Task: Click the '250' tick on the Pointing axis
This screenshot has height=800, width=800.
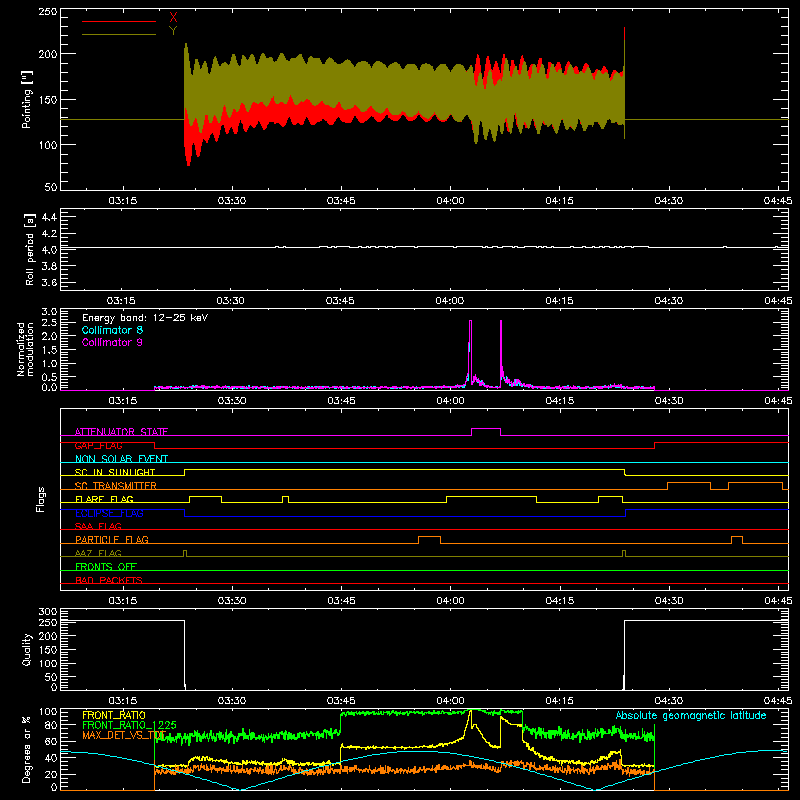Action: point(47,12)
